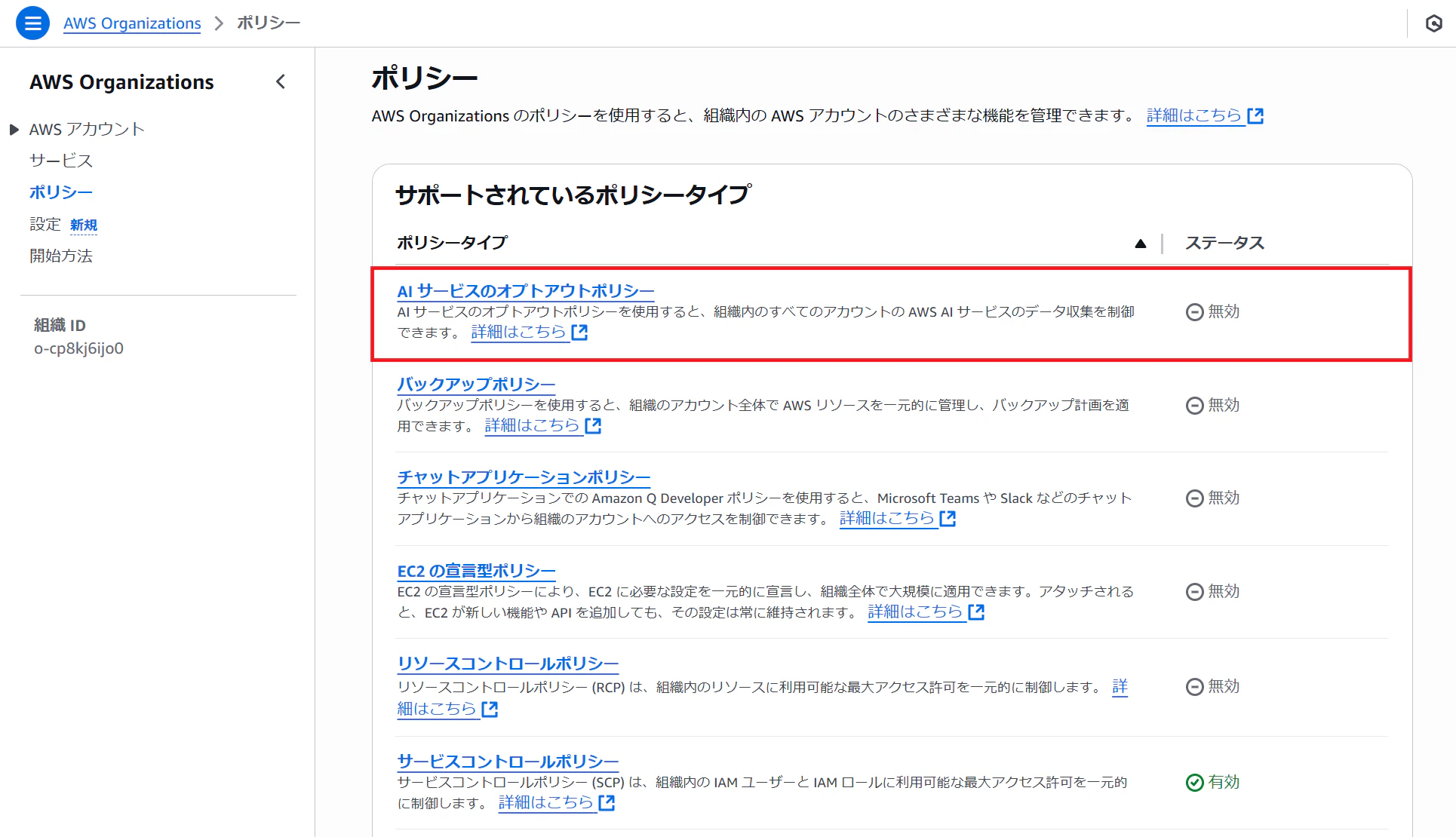The height and width of the screenshot is (837, 1456).
Task: Click disabled status icon for リソースコントロールポリシー
Action: [1194, 687]
